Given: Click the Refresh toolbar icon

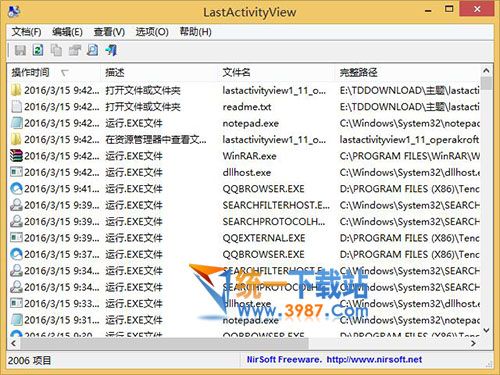Looking at the screenshot, I should point(38,50).
